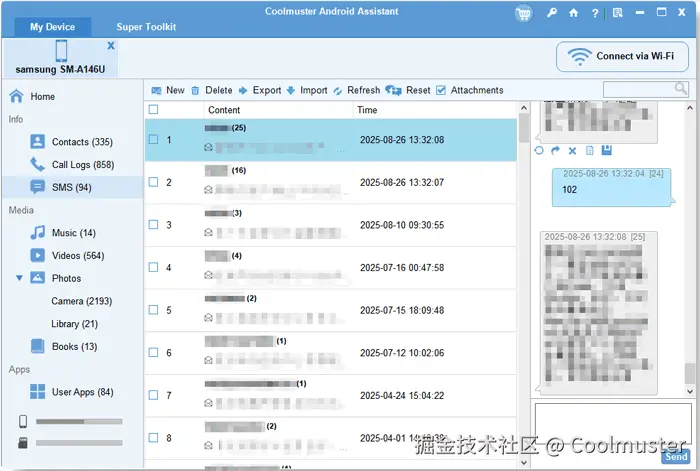Image resolution: width=700 pixels, height=471 pixels.
Task: Uncheck the Attachments checkbox
Action: (441, 90)
